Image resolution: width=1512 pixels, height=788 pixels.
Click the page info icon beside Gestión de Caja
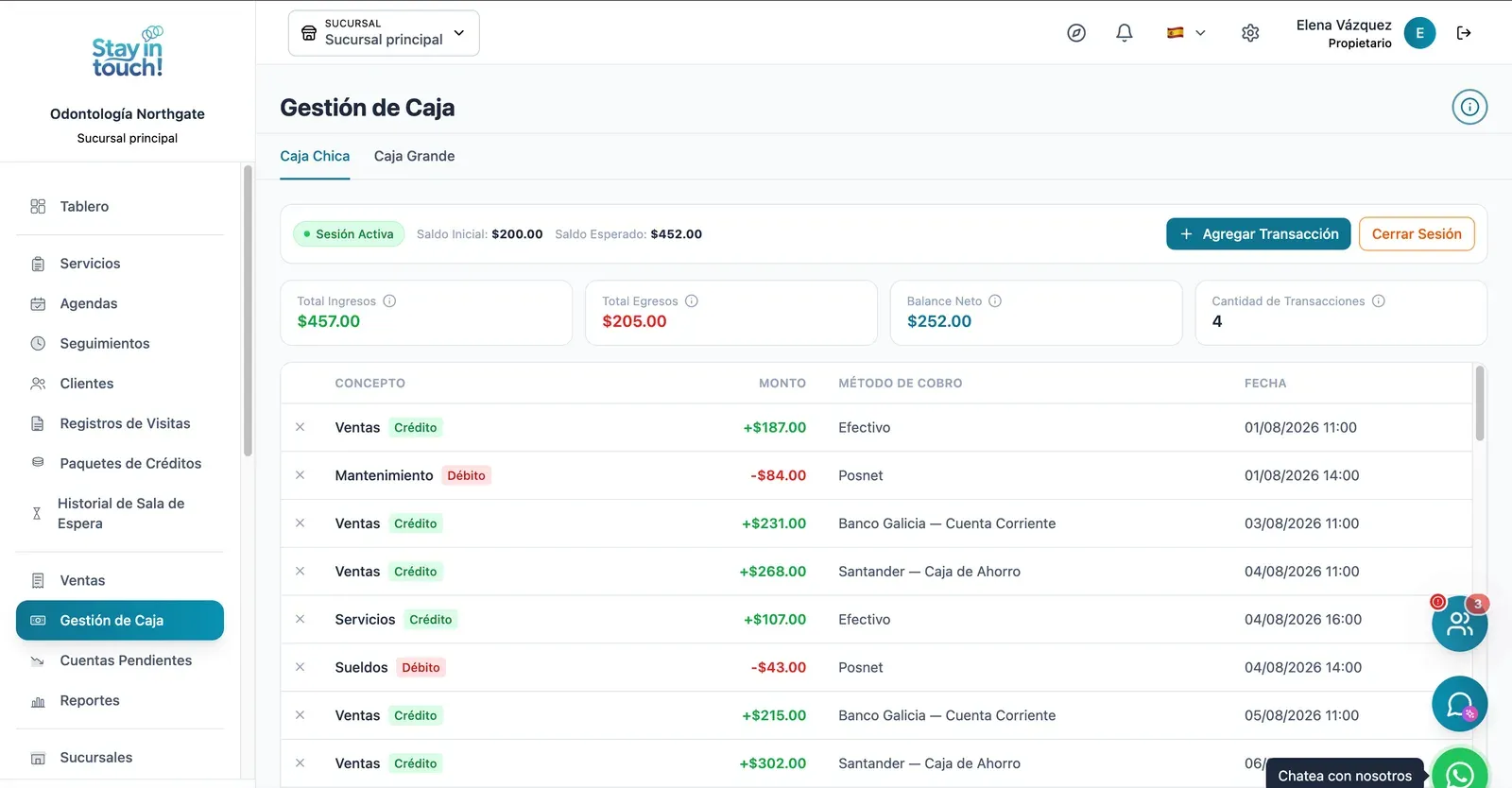pyautogui.click(x=1469, y=107)
